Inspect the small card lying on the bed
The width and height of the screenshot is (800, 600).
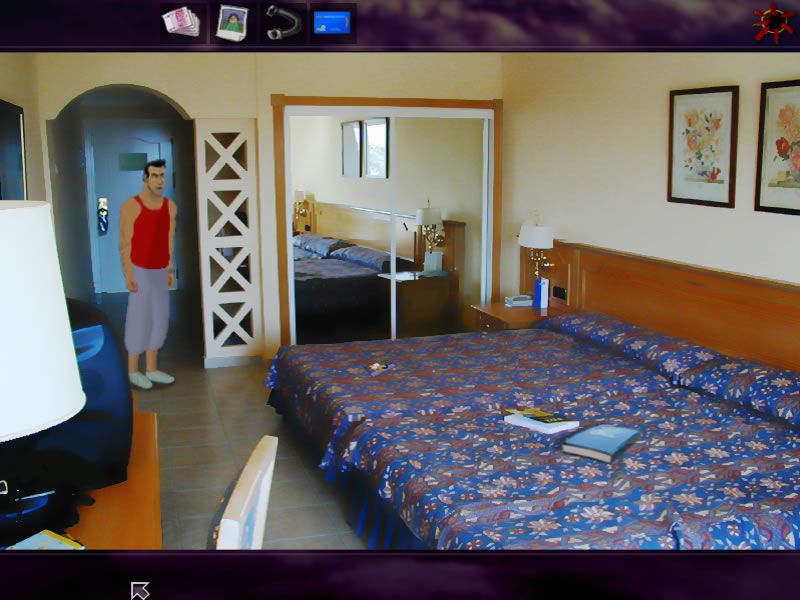click(x=381, y=367)
